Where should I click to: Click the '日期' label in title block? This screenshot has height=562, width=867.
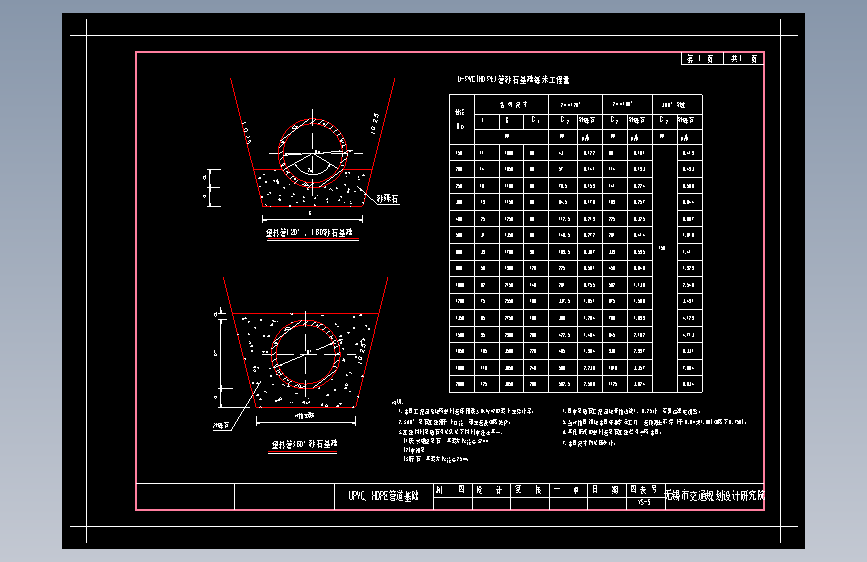pyautogui.click(x=605, y=490)
